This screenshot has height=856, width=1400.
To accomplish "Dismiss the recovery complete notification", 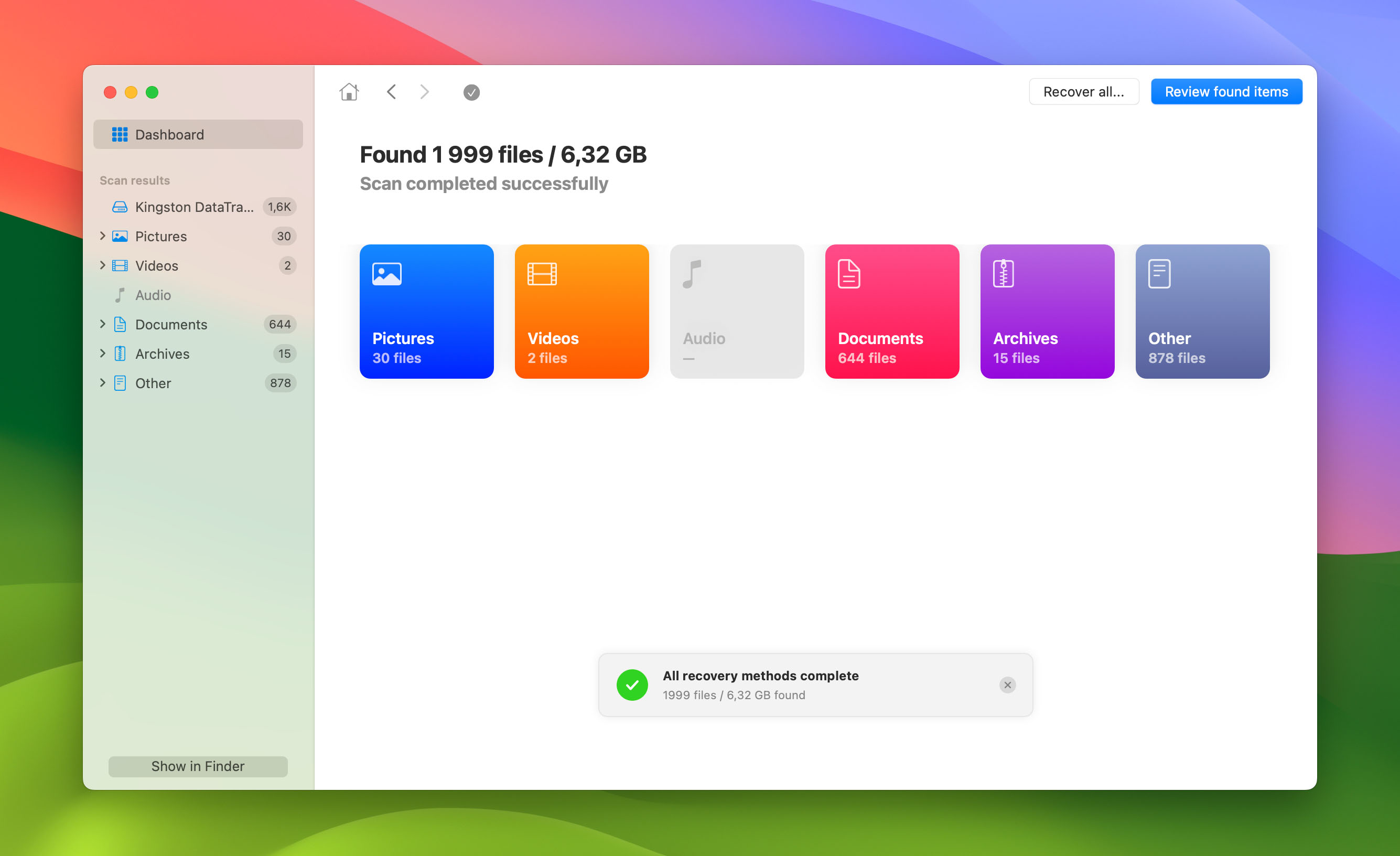I will [1007, 685].
